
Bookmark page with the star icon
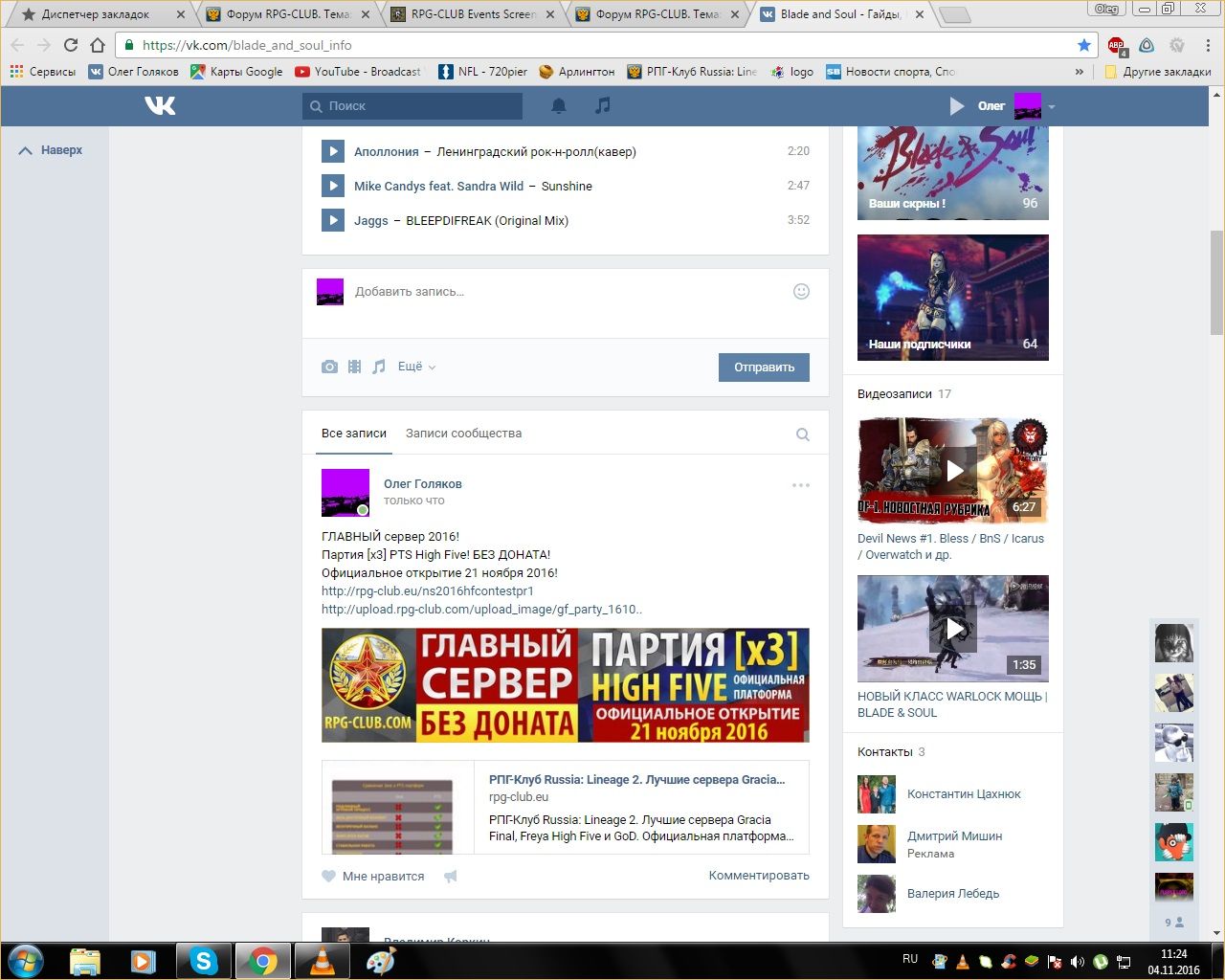tap(1083, 45)
